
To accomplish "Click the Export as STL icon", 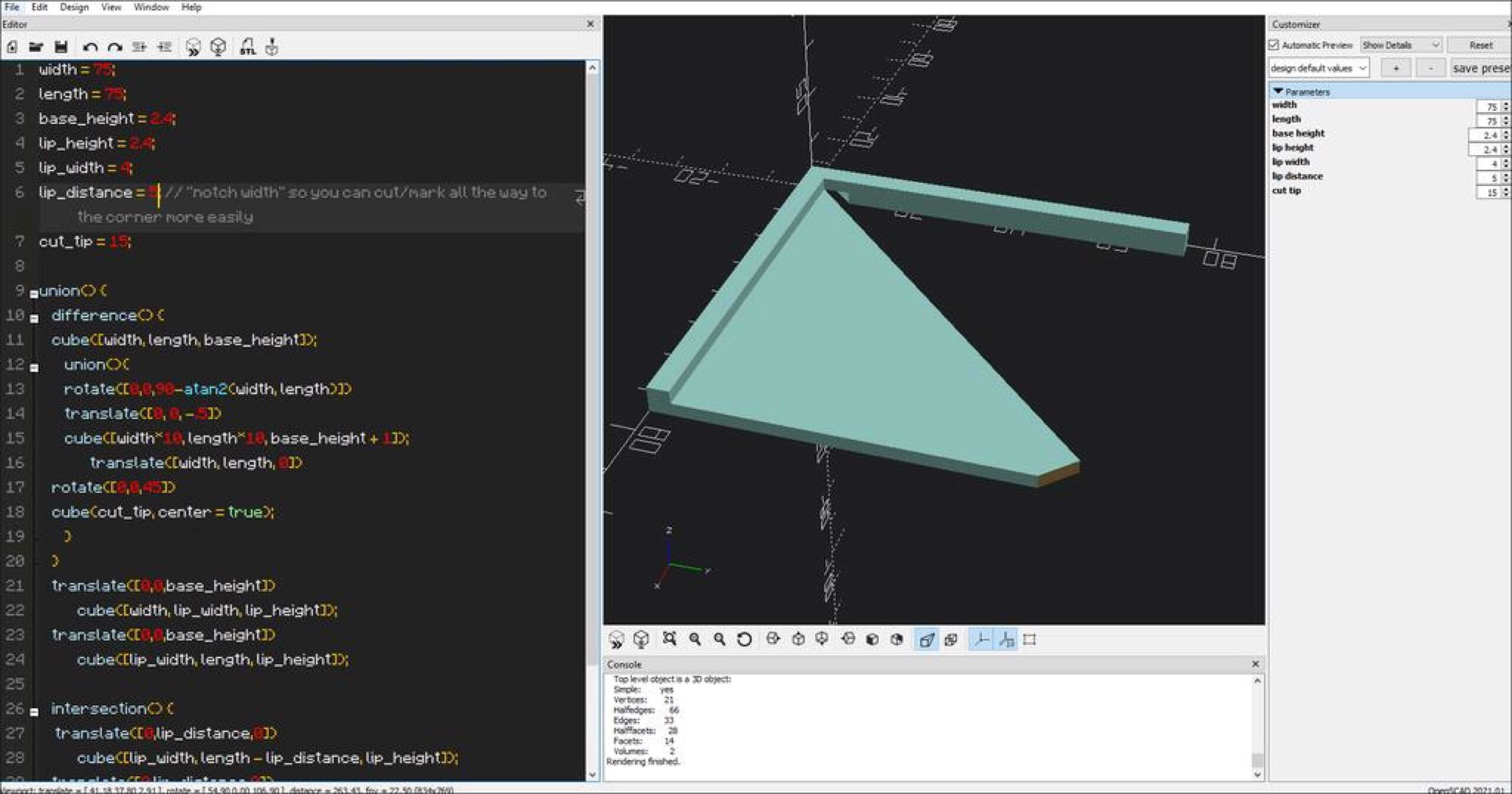I will [x=247, y=47].
